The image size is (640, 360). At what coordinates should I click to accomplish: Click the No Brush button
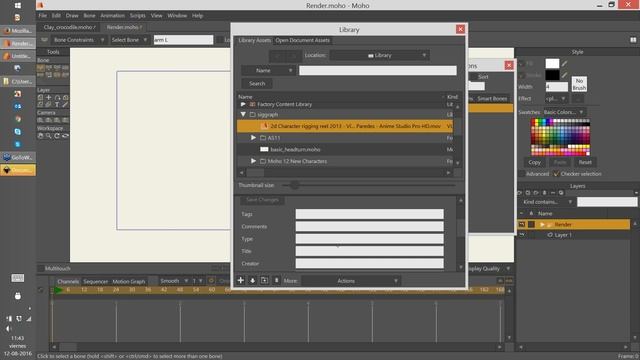579,84
